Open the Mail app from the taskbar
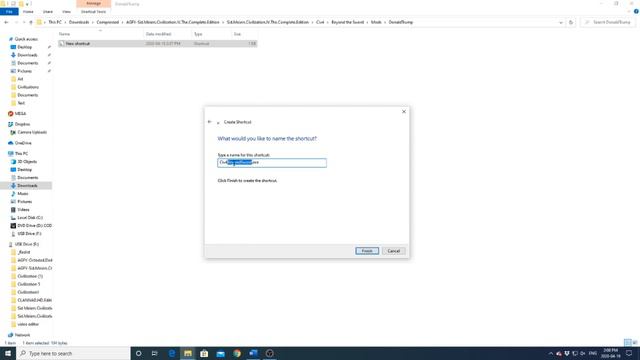 [220, 353]
